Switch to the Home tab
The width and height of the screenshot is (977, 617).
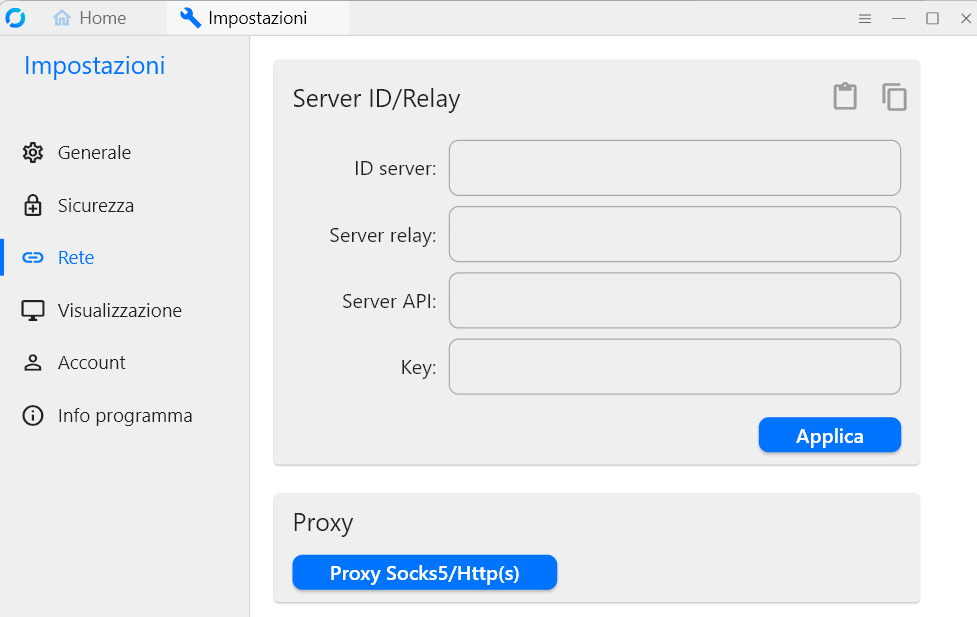(90, 18)
